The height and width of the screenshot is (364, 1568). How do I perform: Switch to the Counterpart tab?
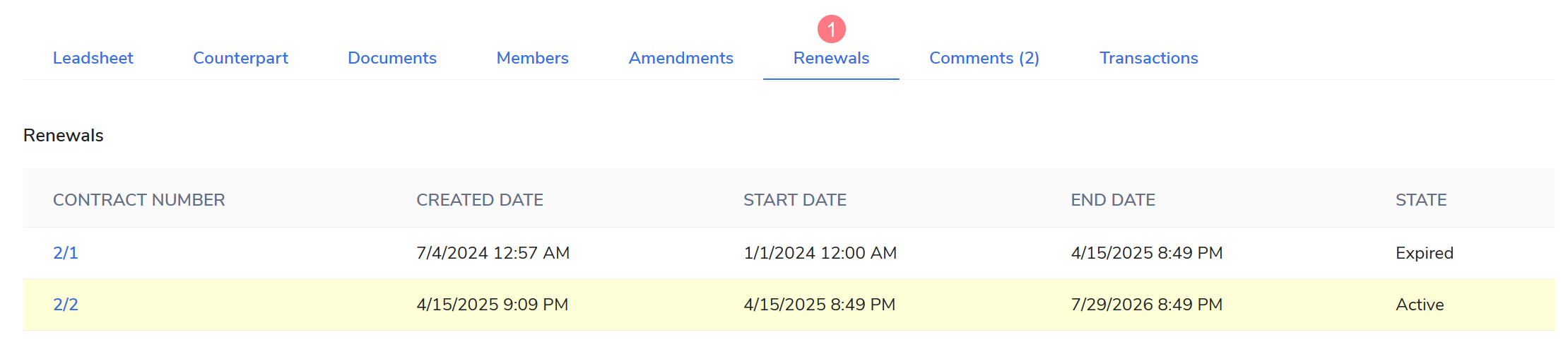240,58
